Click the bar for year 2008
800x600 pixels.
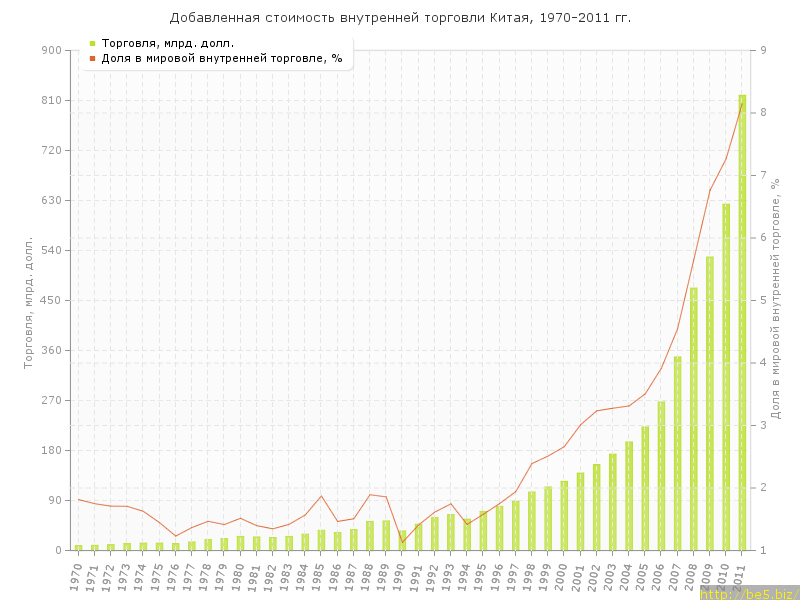693,420
